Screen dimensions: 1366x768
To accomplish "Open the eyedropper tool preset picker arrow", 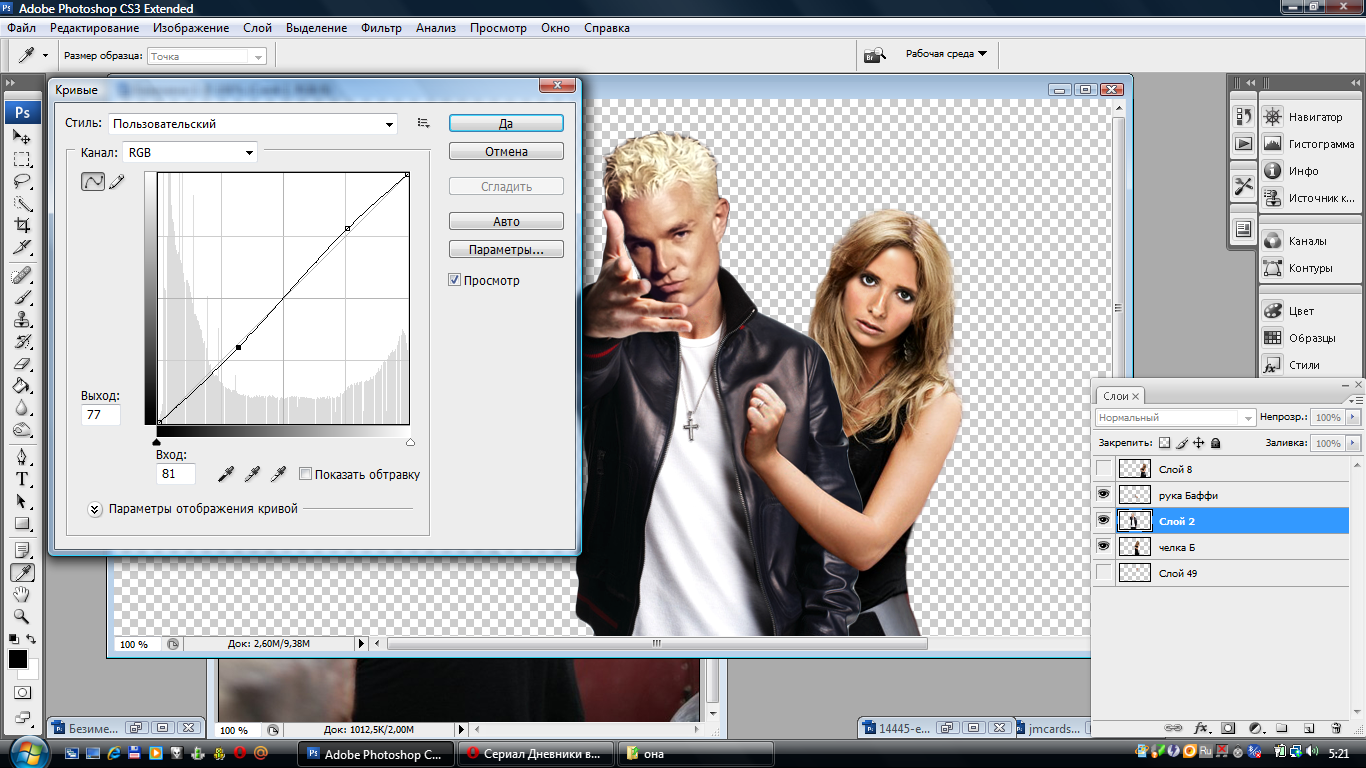I will [45, 56].
